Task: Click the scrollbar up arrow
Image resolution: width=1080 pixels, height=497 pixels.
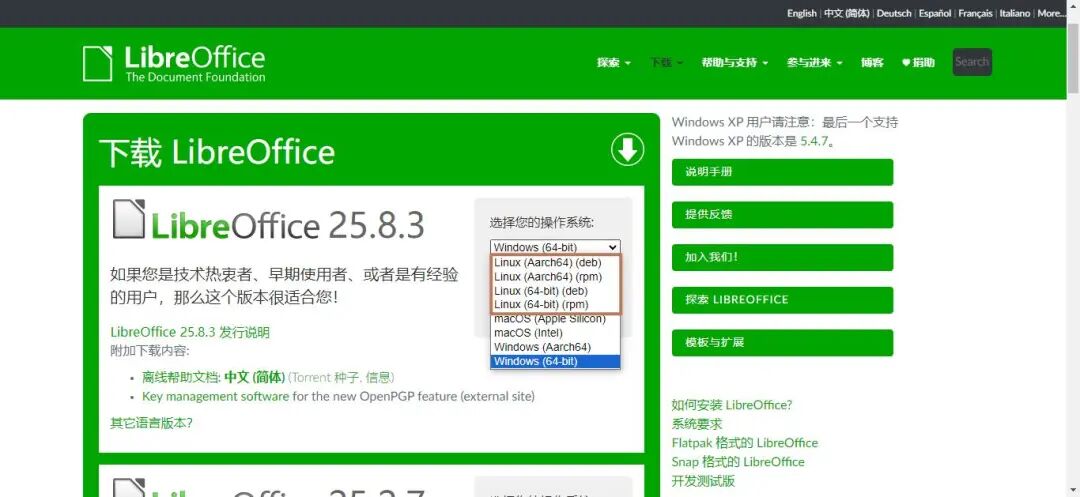Action: point(1072,6)
